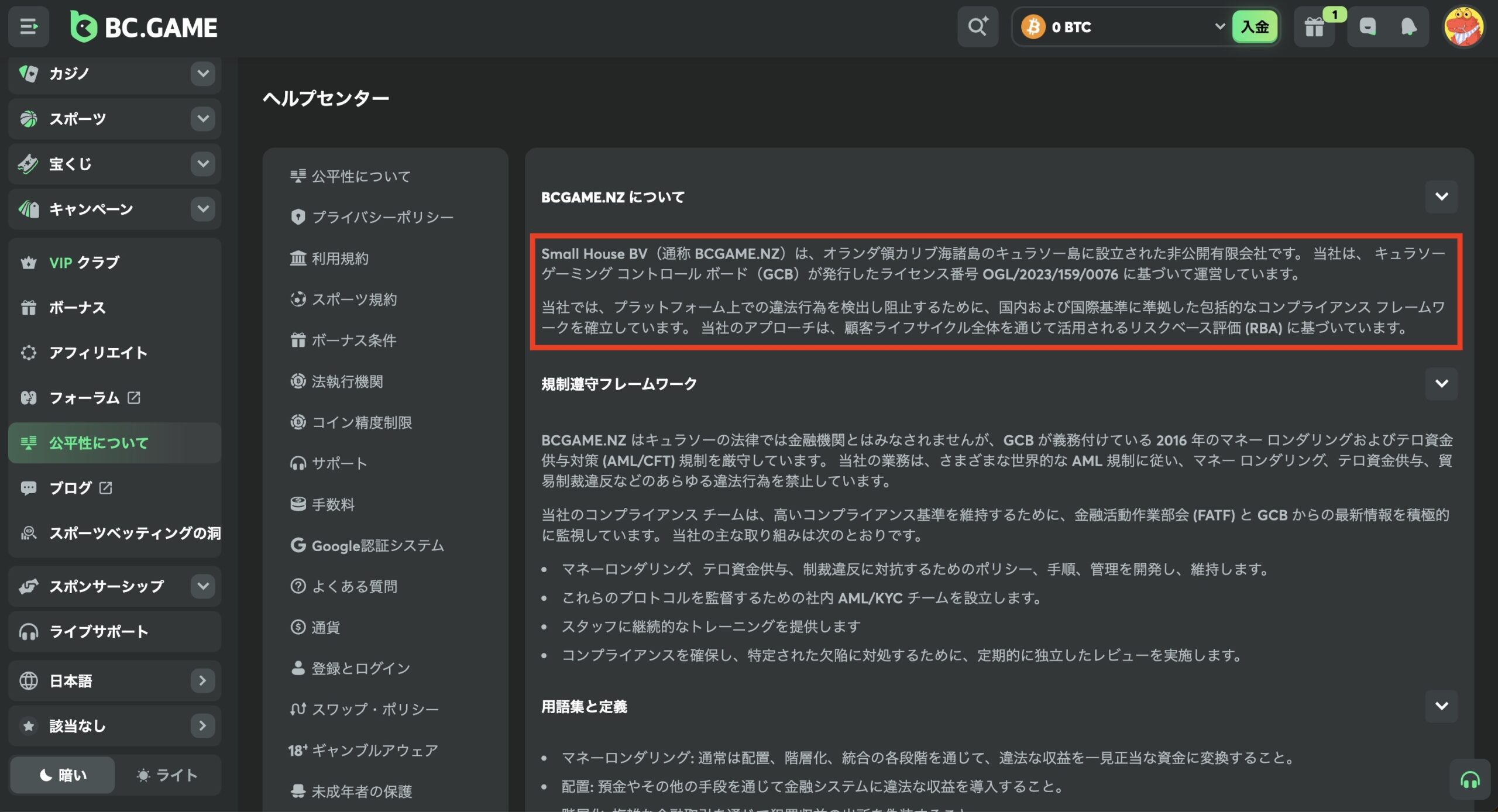Screen dimensions: 1498x812
Task: Open the 日本語 language selector arrow
Action: 202,681
